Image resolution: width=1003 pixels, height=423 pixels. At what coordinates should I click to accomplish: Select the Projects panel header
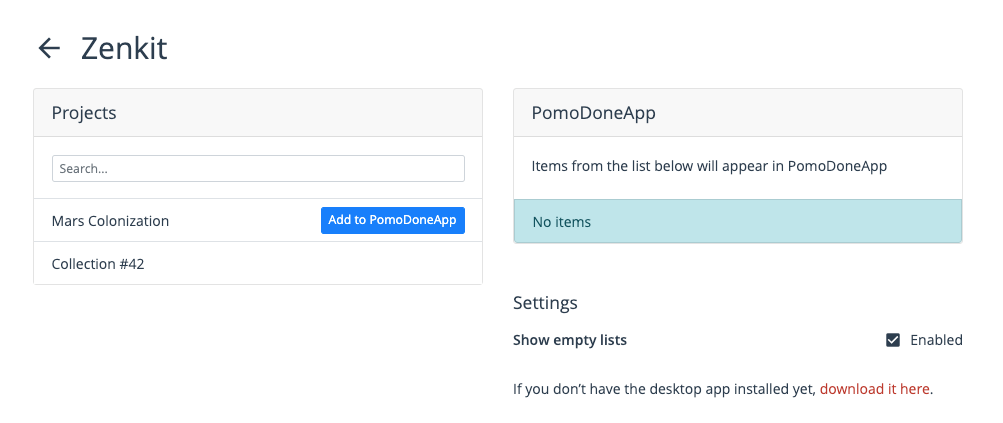click(258, 113)
